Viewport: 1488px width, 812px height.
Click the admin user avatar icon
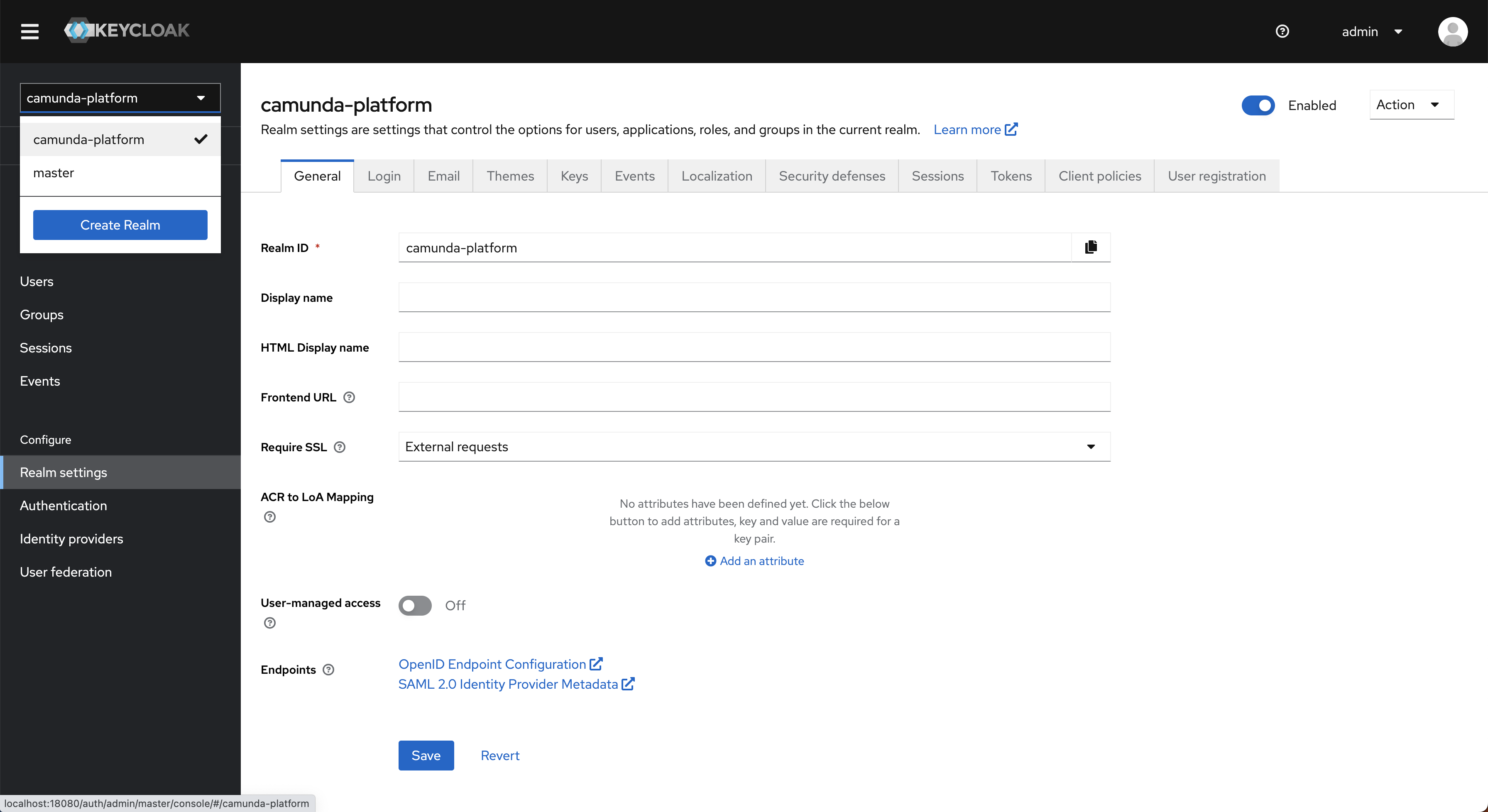1452,31
